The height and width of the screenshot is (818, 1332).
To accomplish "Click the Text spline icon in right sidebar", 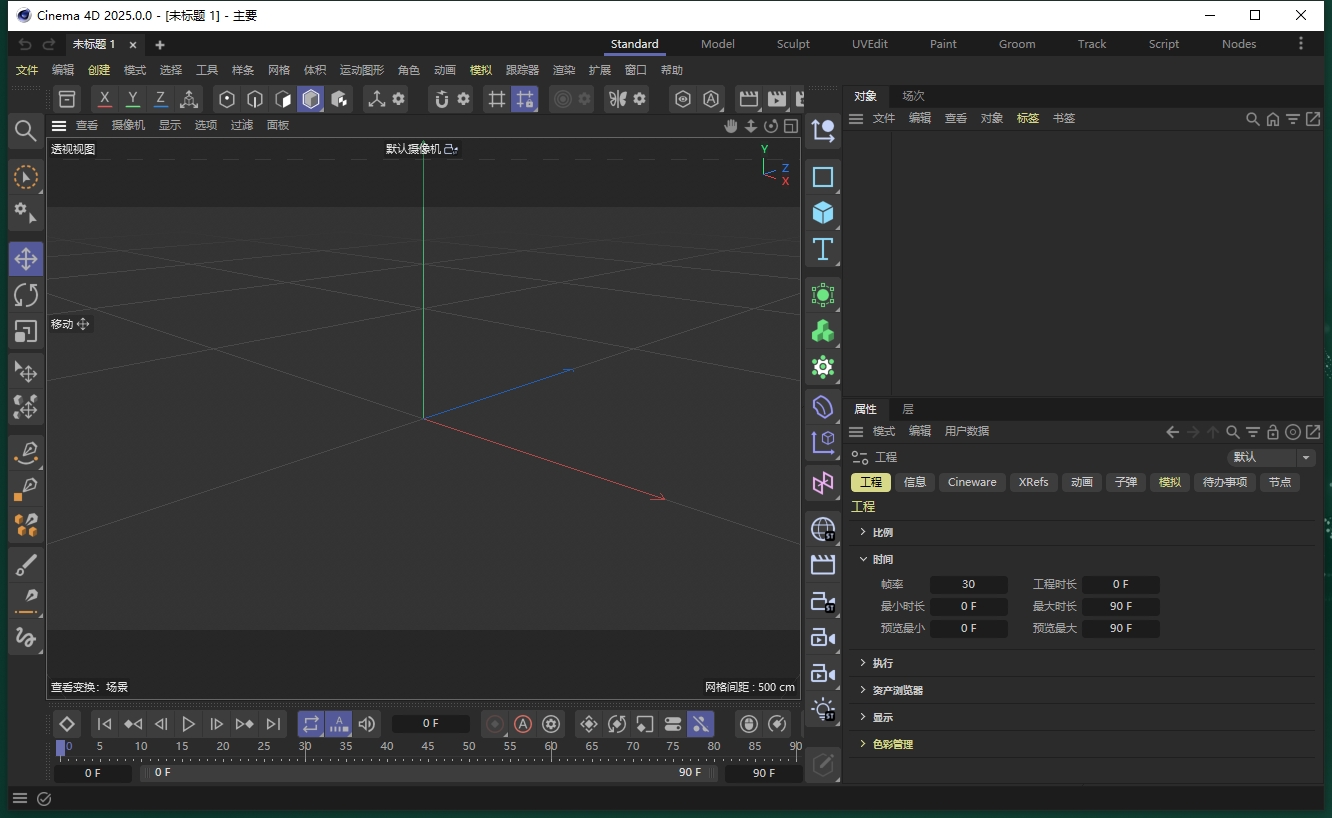I will click(x=822, y=250).
